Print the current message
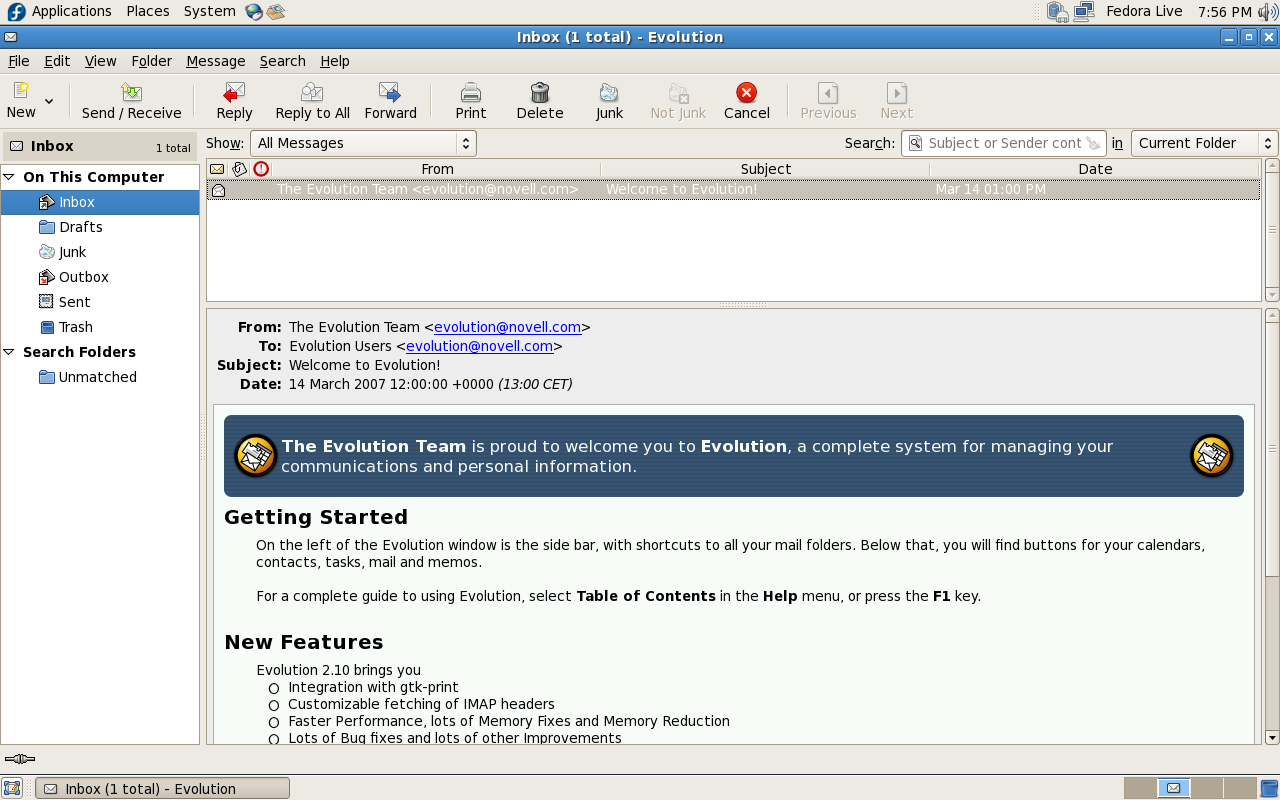 tap(471, 101)
